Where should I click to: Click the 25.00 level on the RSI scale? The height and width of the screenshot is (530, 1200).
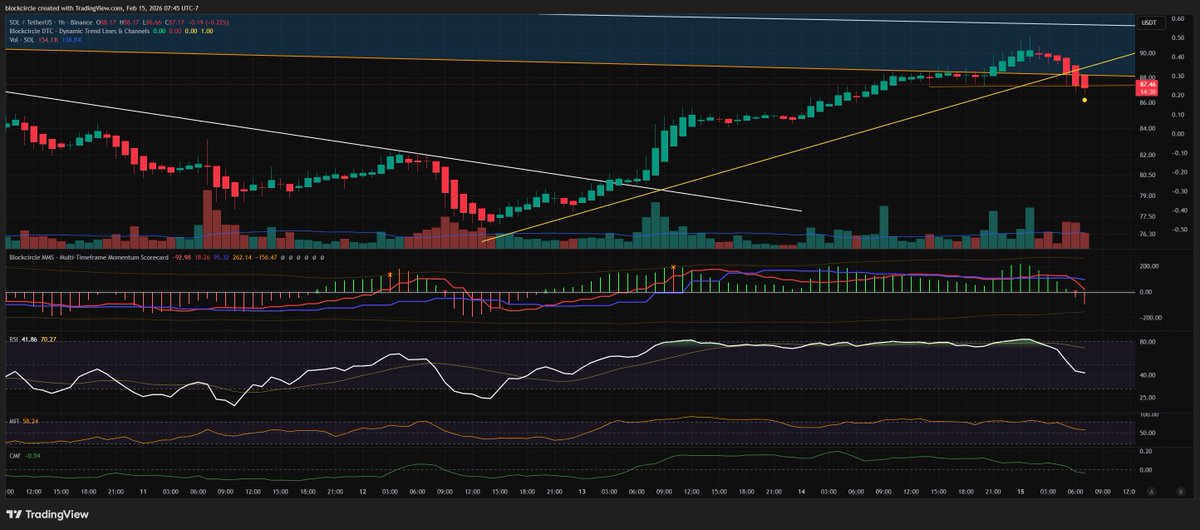(1147, 397)
